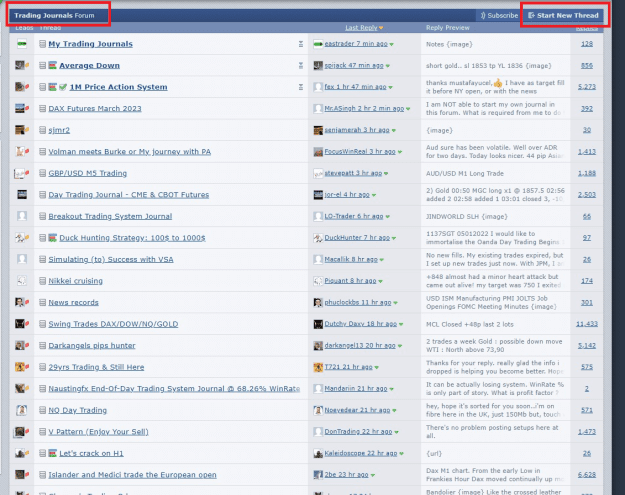Open V Pattern (Enjoy Your Sell) thread
Screen dimensions: 625x495
pos(98,431)
